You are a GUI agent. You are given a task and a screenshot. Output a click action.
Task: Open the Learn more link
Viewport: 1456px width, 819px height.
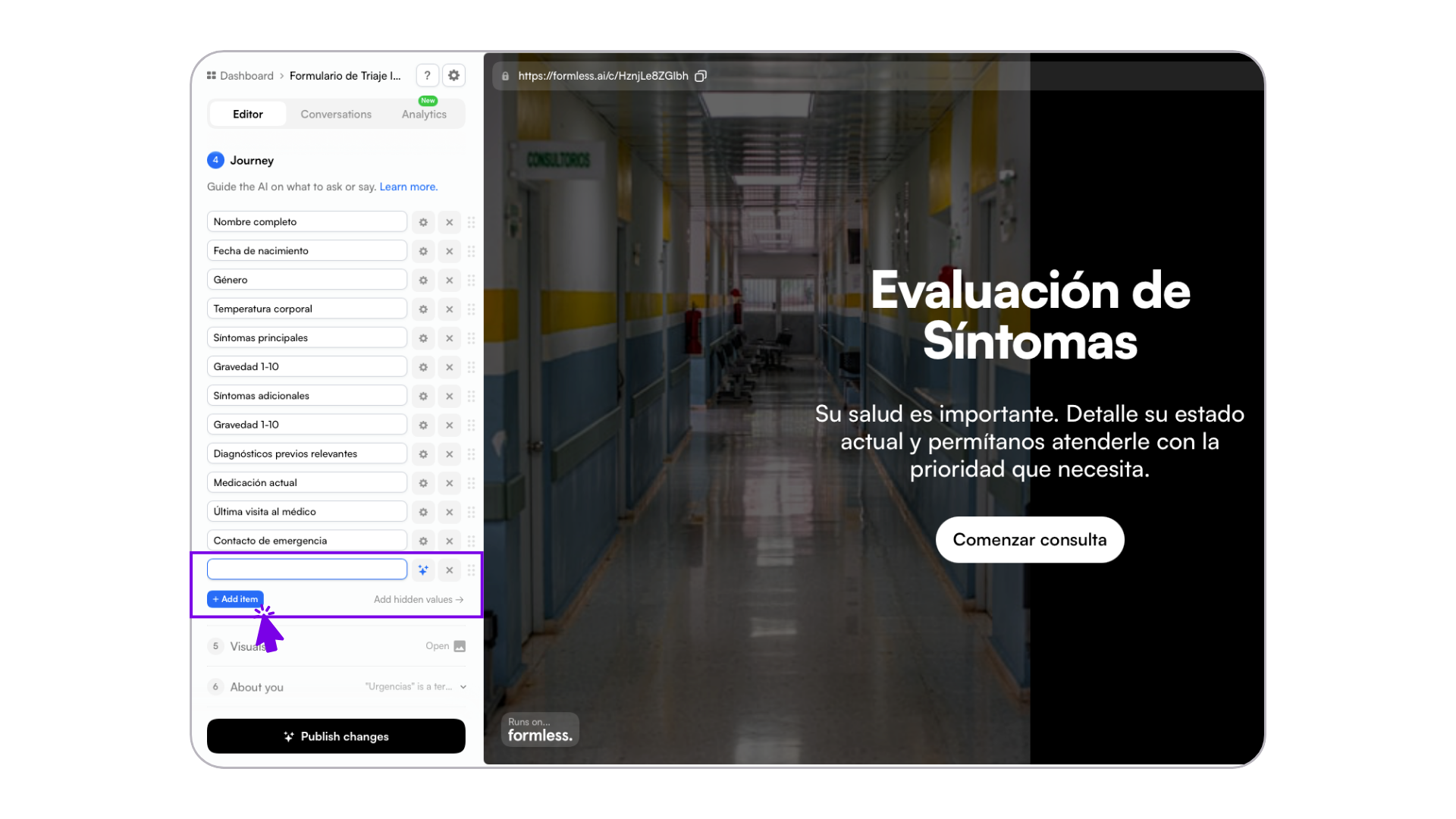click(408, 187)
